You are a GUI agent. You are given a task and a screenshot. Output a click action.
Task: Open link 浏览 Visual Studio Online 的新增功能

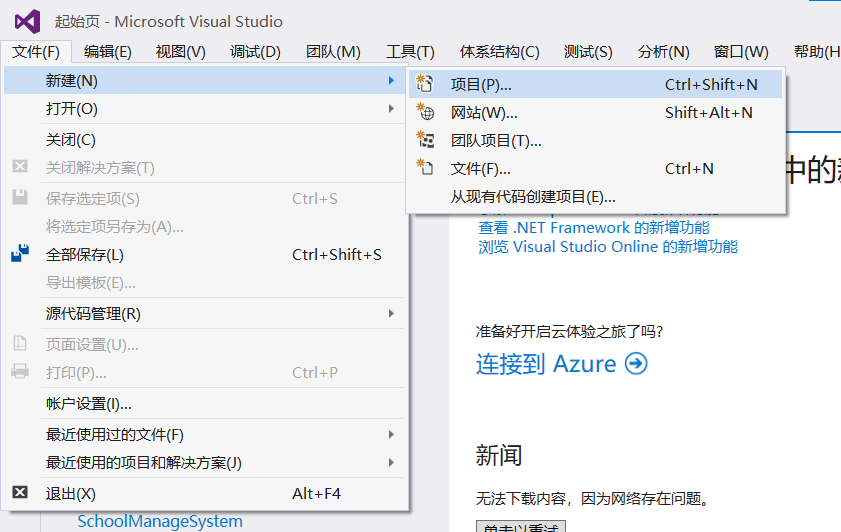pos(608,247)
